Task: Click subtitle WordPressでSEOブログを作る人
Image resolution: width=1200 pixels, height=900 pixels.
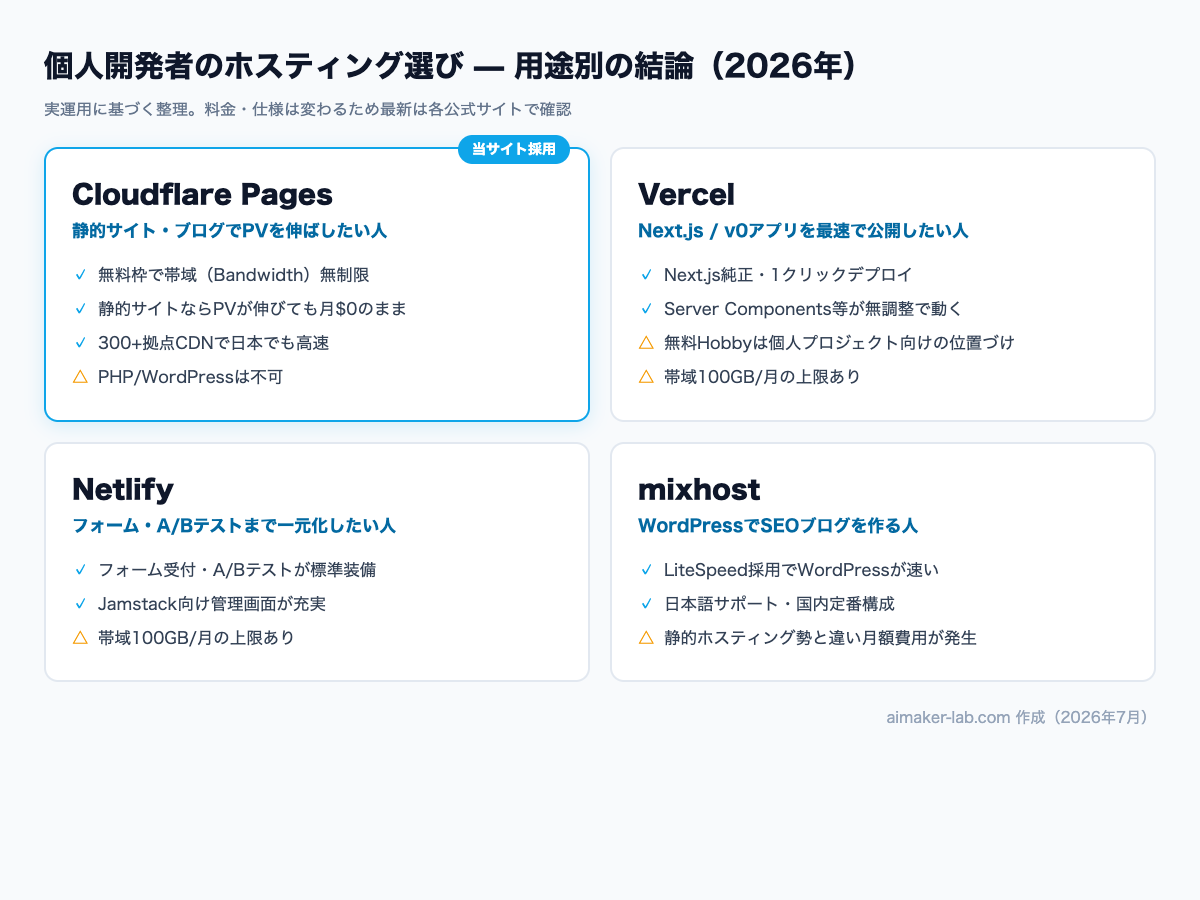Action: [778, 526]
